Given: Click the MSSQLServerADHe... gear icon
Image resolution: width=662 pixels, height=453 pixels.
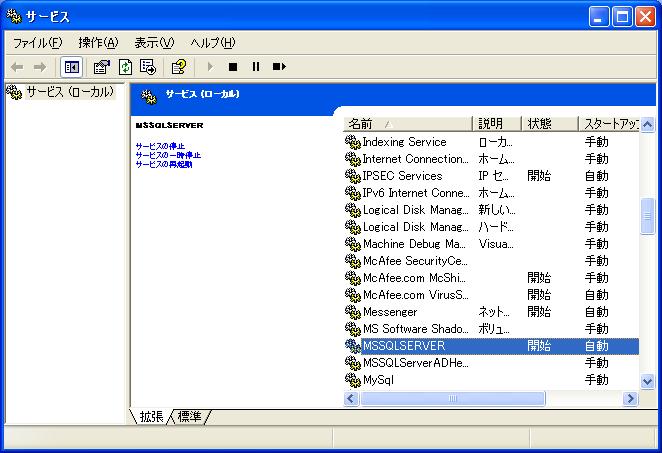Looking at the screenshot, I should point(353,363).
